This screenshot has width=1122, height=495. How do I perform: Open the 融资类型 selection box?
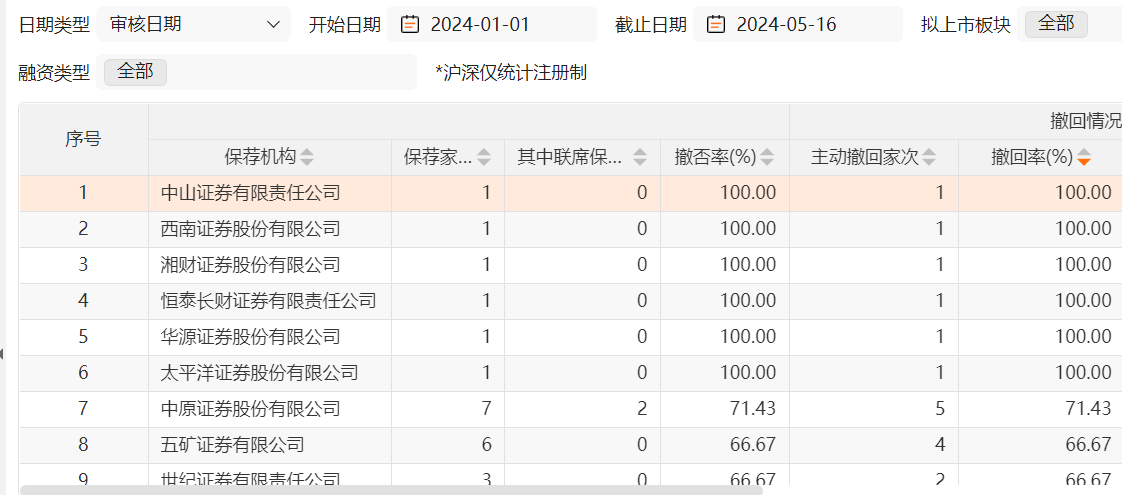click(256, 72)
